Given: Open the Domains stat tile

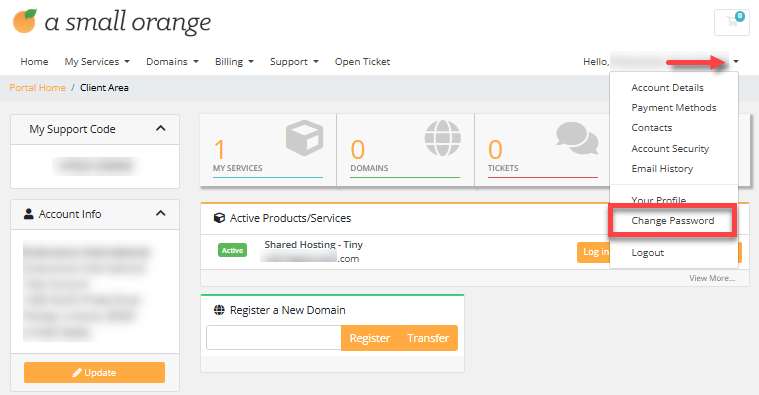Looking at the screenshot, I should pyautogui.click(x=406, y=150).
